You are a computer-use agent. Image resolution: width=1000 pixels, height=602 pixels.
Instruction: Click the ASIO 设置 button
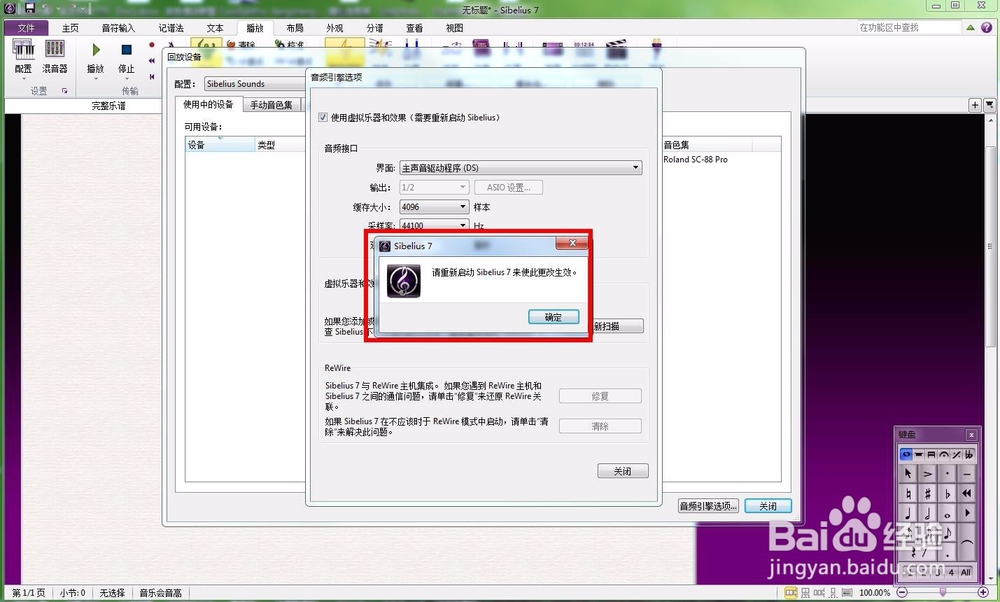(x=508, y=187)
